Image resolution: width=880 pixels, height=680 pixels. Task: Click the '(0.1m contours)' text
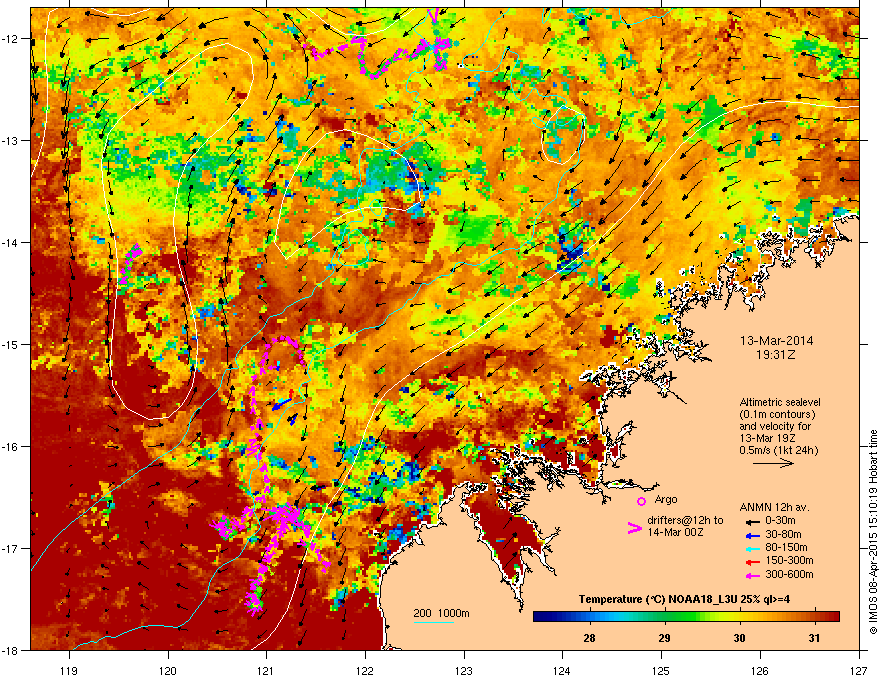(x=777, y=415)
